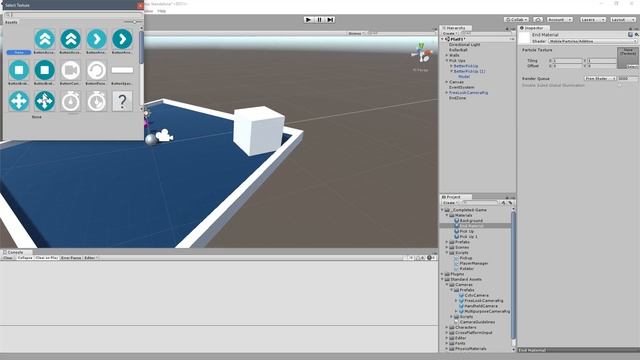Toggle Double Sided Global Illumination checkbox
The width and height of the screenshot is (640, 360).
pyautogui.click(x=620, y=85)
